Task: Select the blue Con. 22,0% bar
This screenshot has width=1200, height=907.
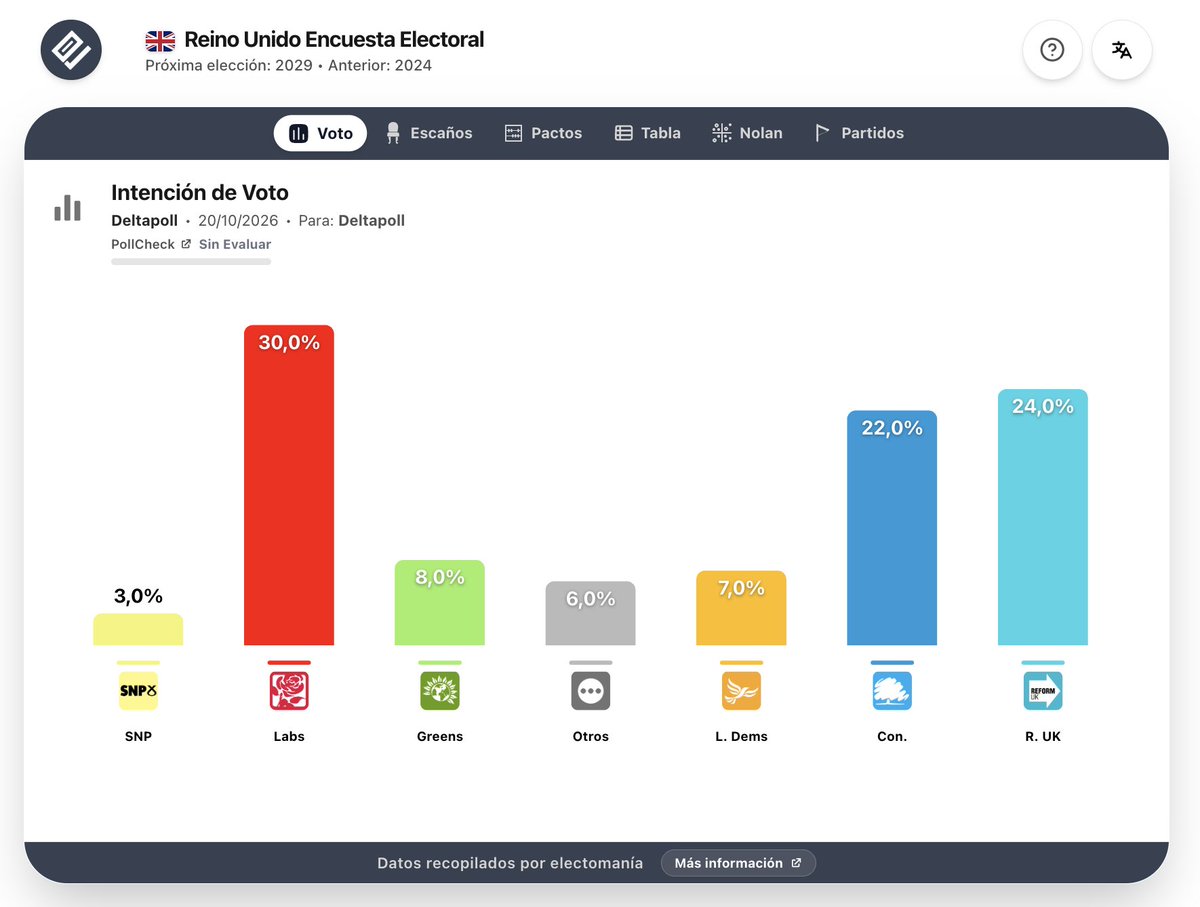Action: (x=892, y=528)
